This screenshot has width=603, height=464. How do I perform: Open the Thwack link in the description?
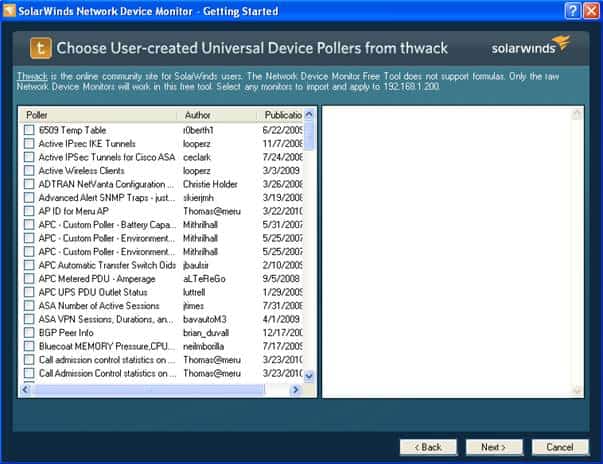coord(32,76)
